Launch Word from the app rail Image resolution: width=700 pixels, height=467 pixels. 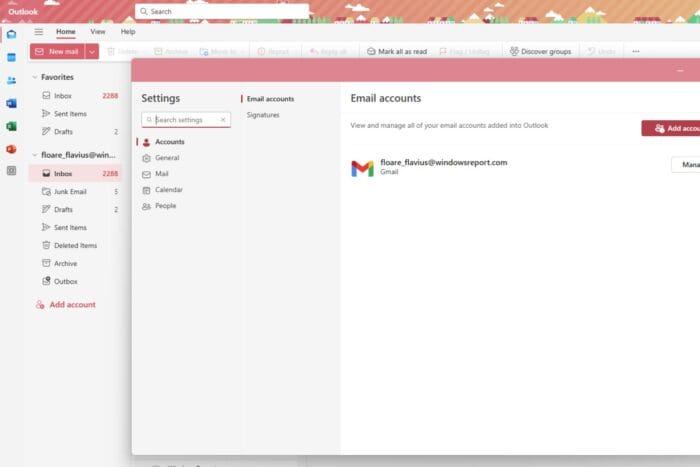point(12,103)
